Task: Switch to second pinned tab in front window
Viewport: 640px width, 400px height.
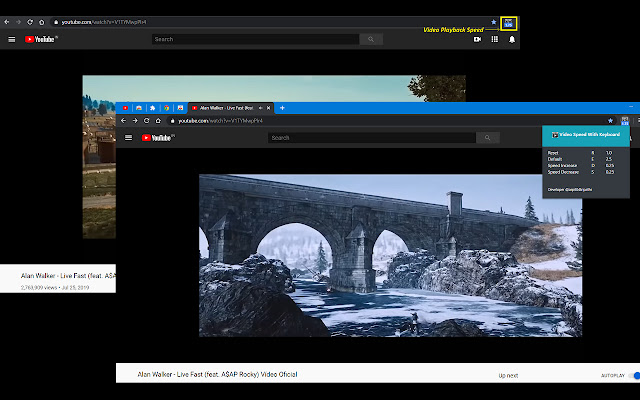Action: (x=139, y=108)
